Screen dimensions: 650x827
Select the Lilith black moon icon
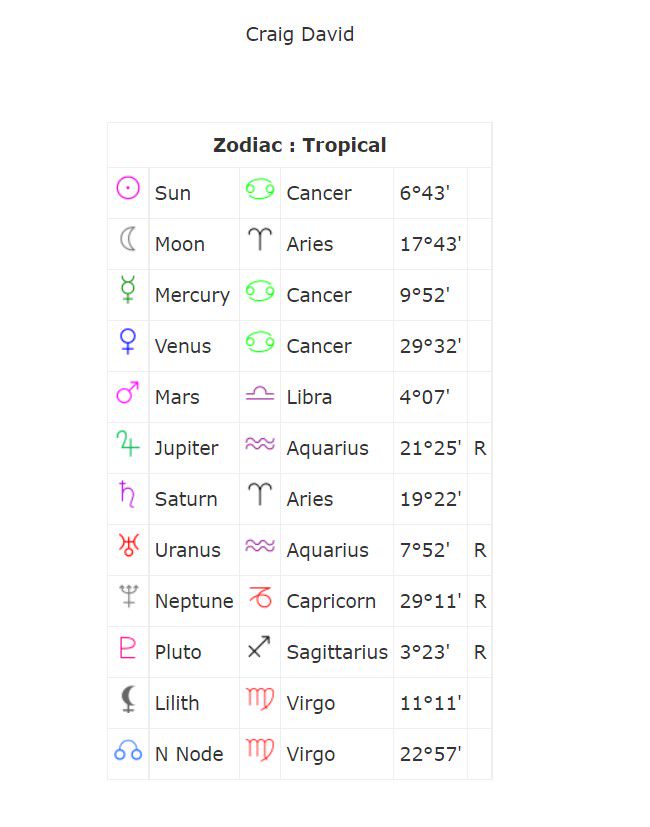pos(128,699)
